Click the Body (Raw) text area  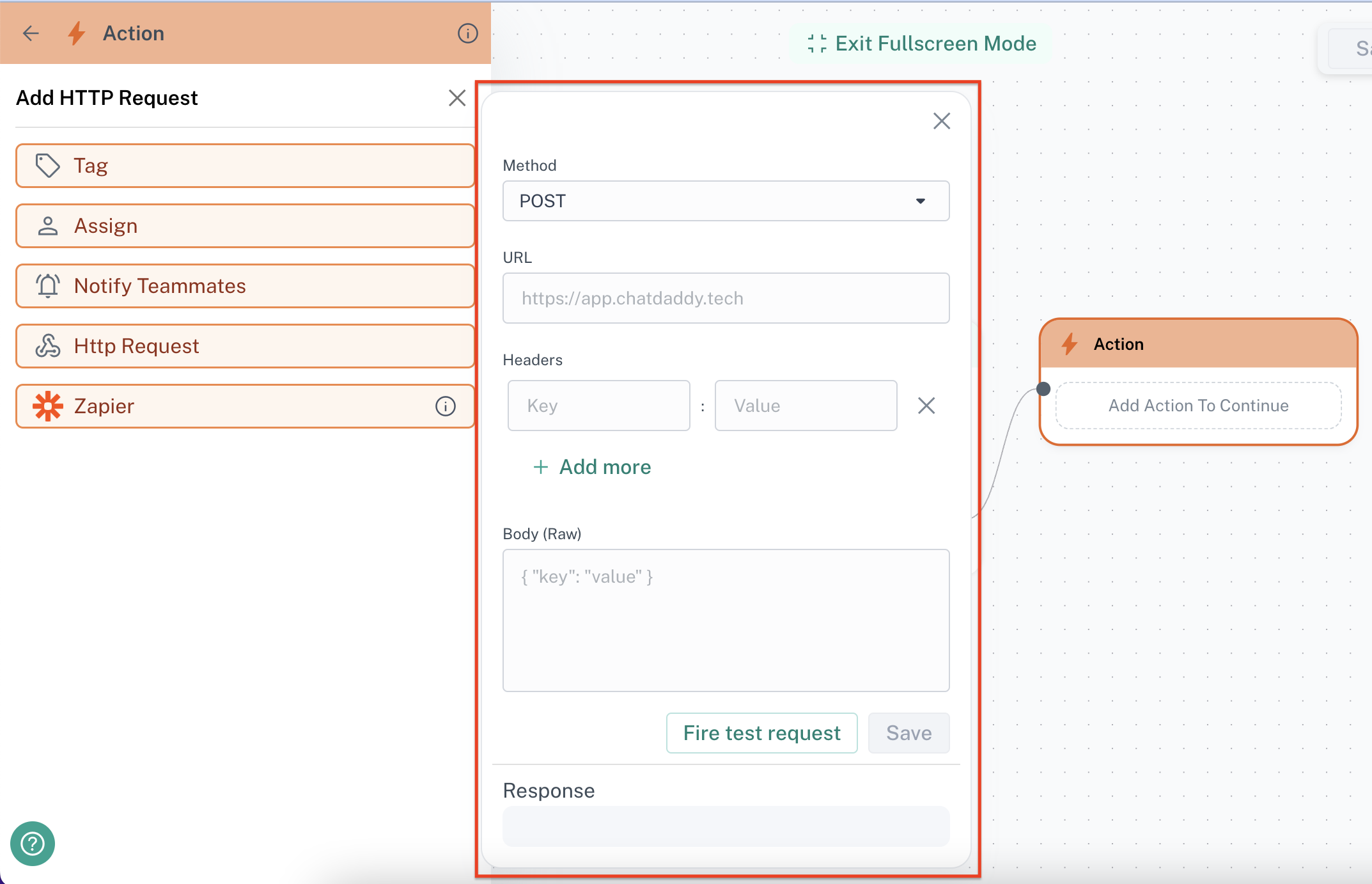coord(726,620)
